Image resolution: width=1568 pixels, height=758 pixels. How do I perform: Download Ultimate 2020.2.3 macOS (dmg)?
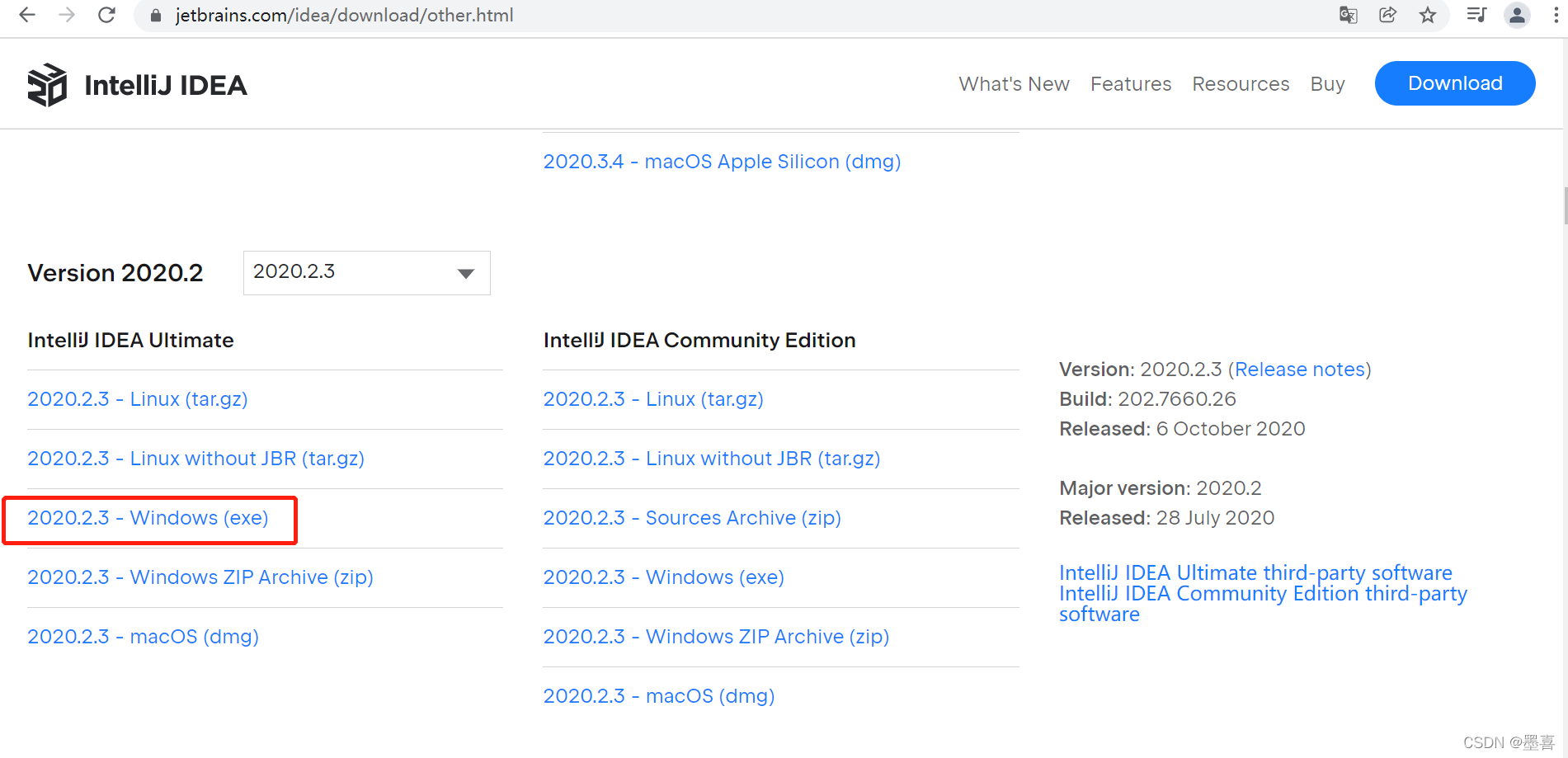pos(143,637)
